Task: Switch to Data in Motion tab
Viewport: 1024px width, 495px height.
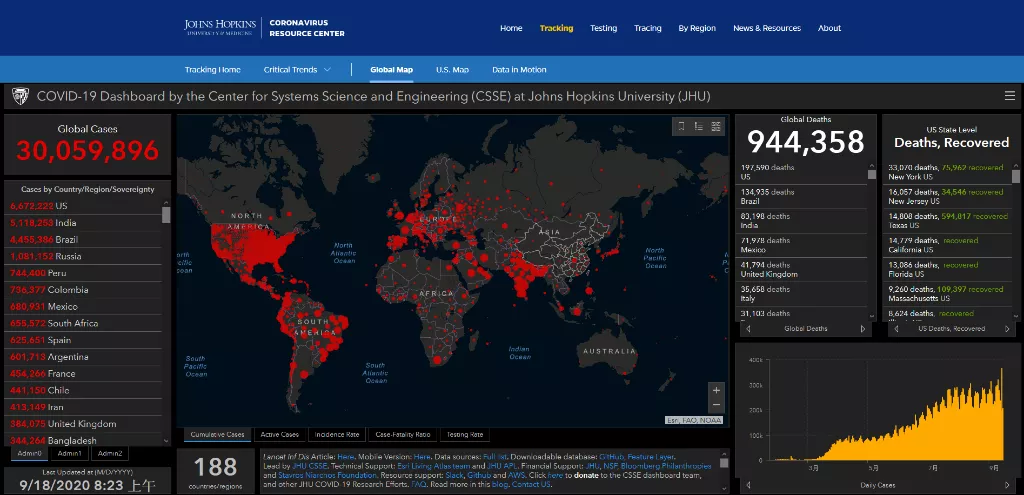Action: (519, 70)
